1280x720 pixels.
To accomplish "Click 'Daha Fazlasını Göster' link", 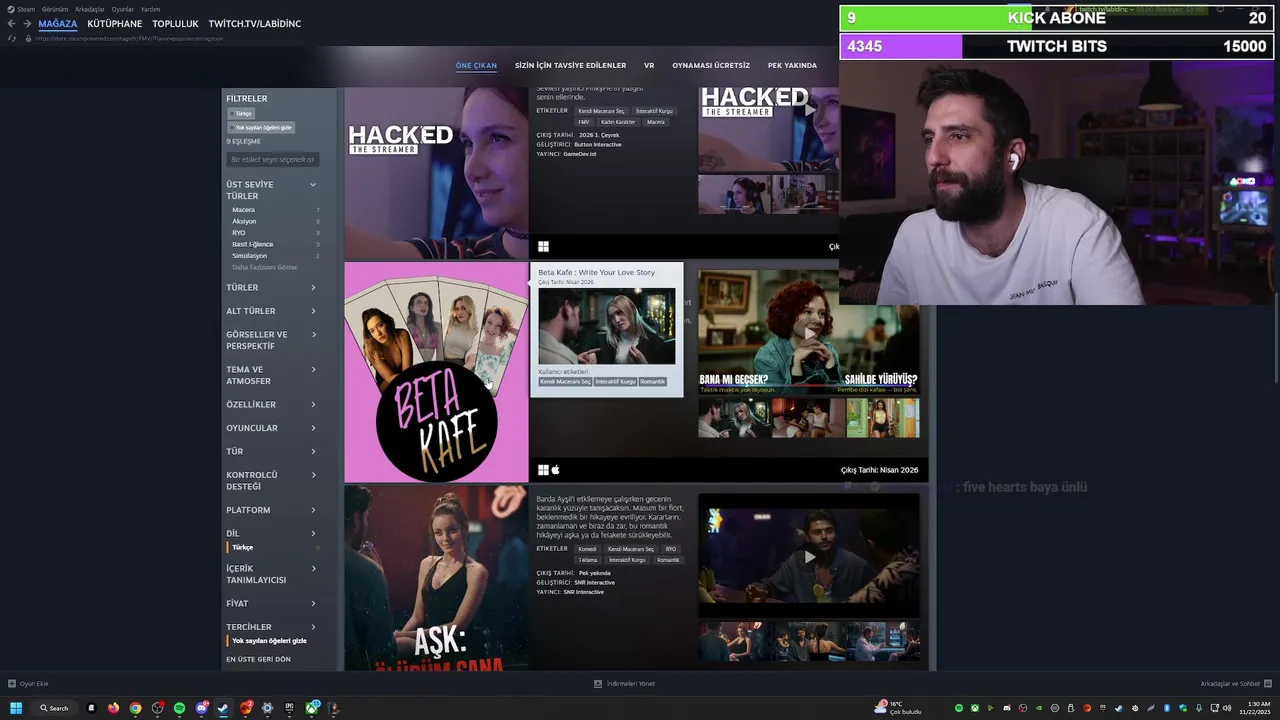I will point(264,267).
